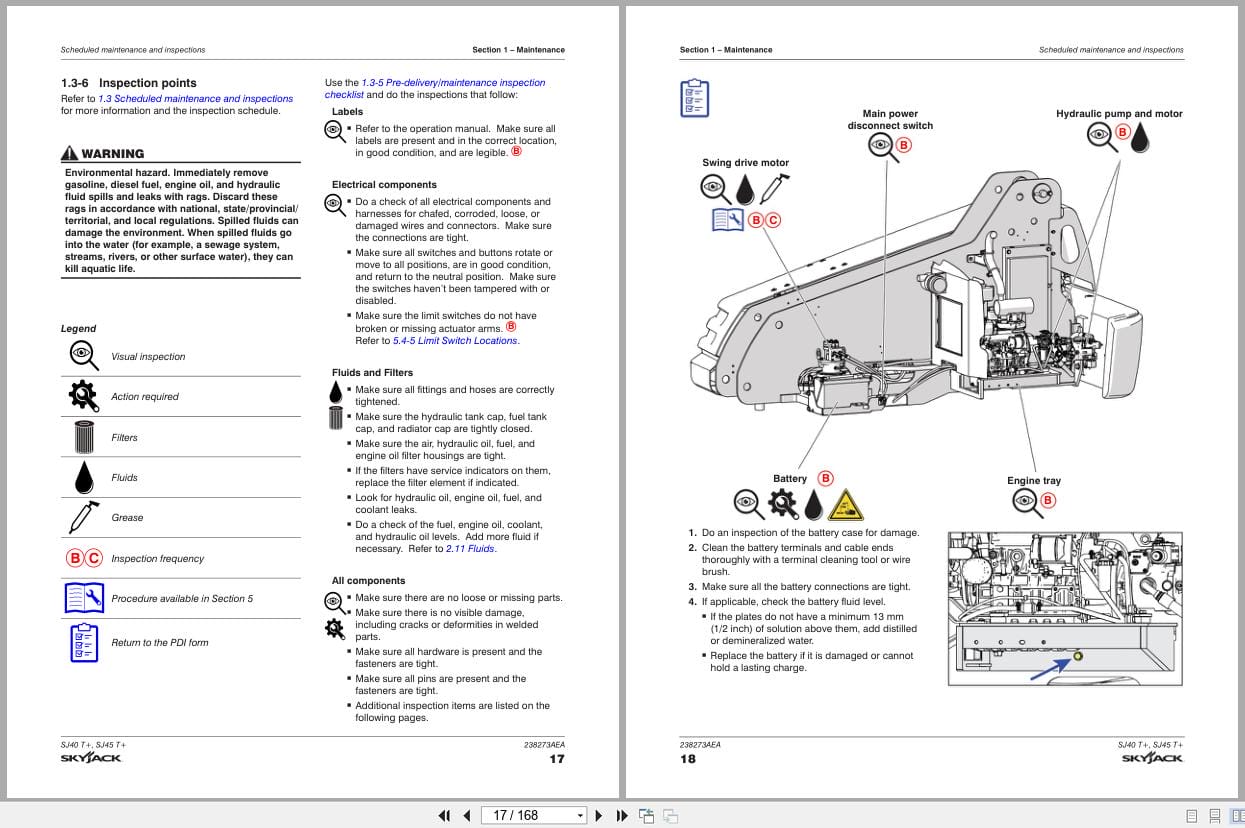Open the page number dropdown arrow

580,815
